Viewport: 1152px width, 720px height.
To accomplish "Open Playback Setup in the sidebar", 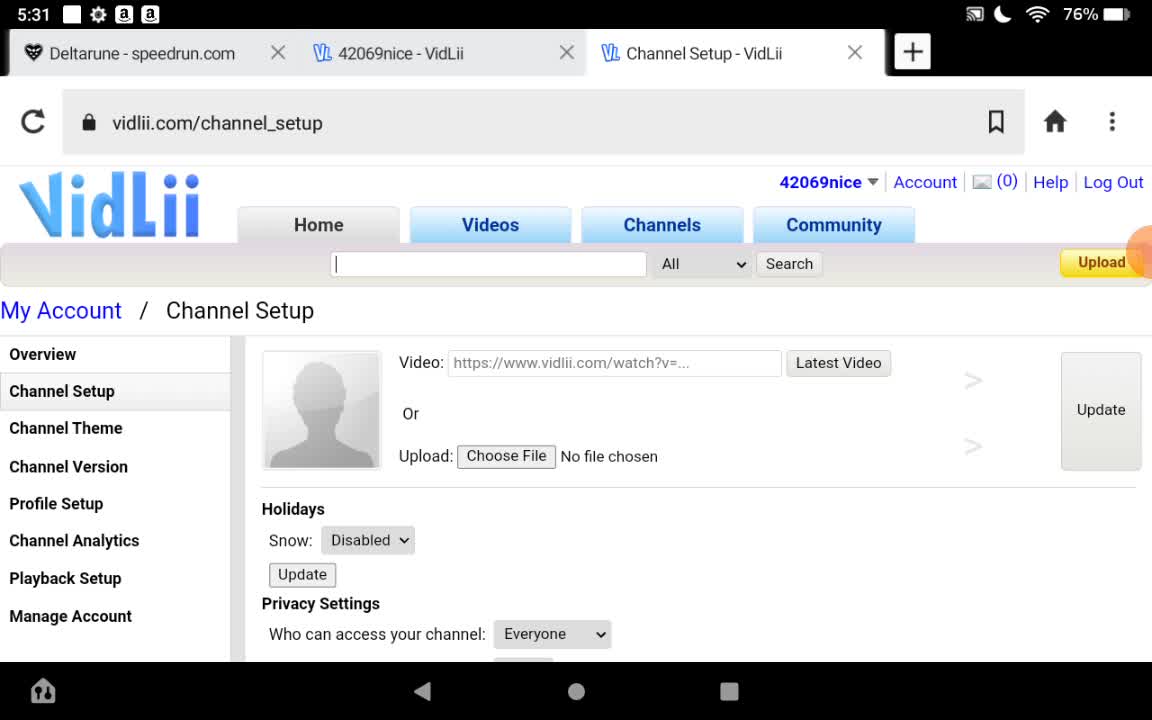I will point(65,578).
